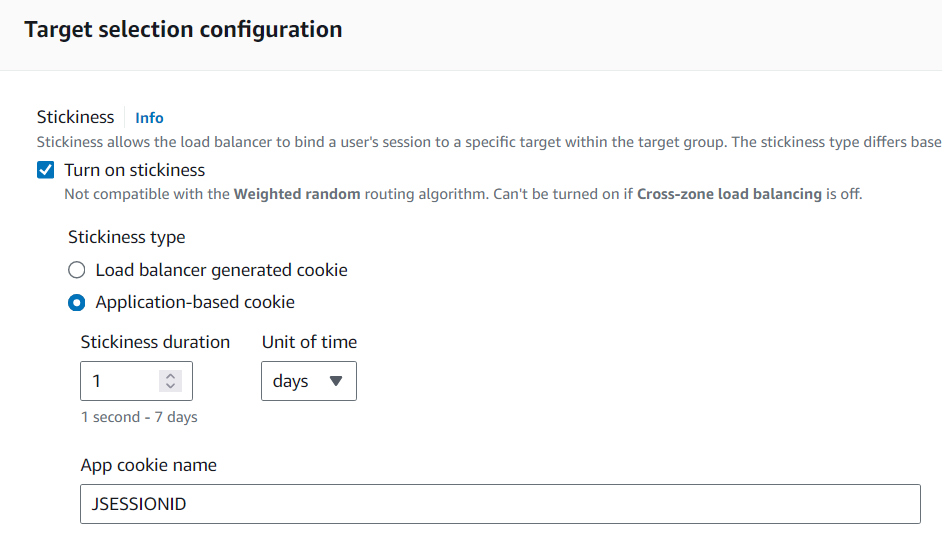Screen dimensions: 942x555
Task: Click the Stickiness section label
Action: tap(76, 117)
